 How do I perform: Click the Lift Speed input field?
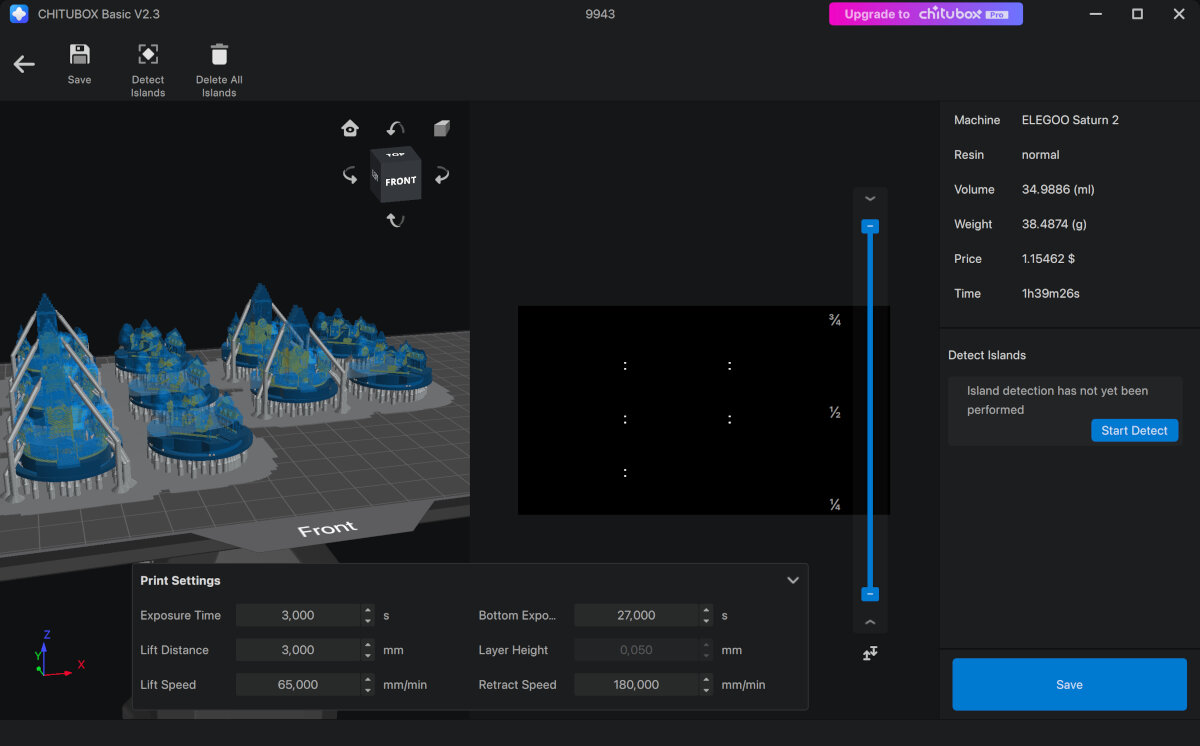297,685
